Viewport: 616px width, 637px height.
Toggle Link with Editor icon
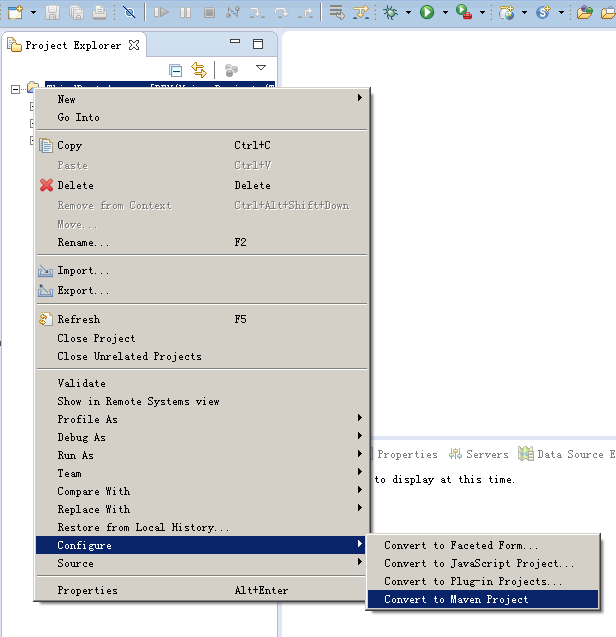pyautogui.click(x=199, y=70)
